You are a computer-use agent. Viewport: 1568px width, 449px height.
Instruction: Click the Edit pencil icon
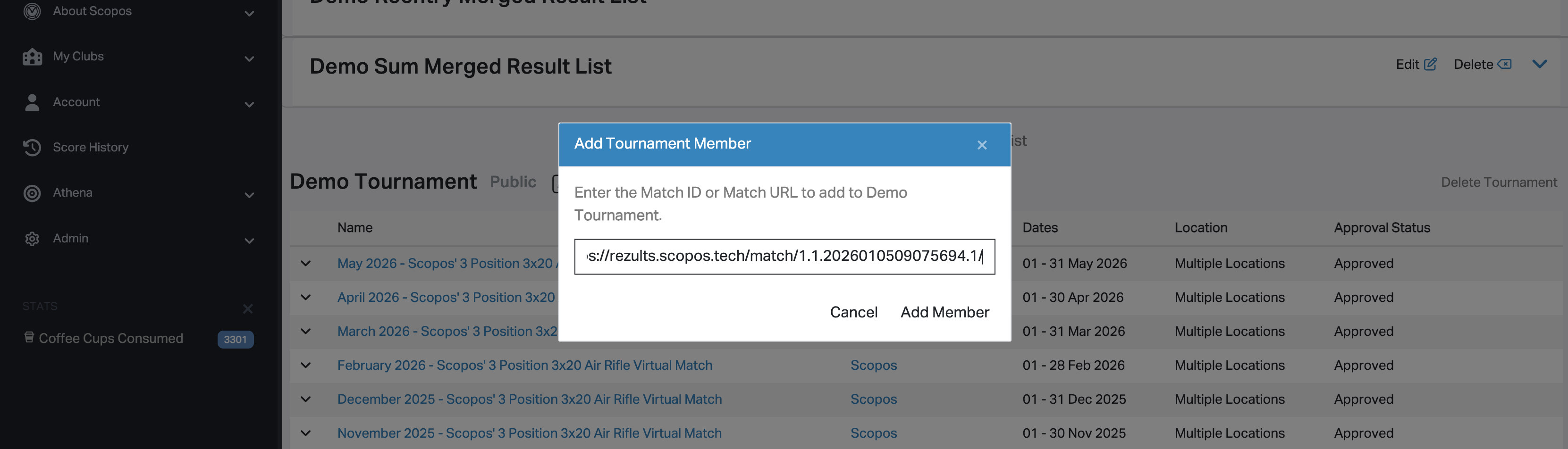pyautogui.click(x=1431, y=64)
